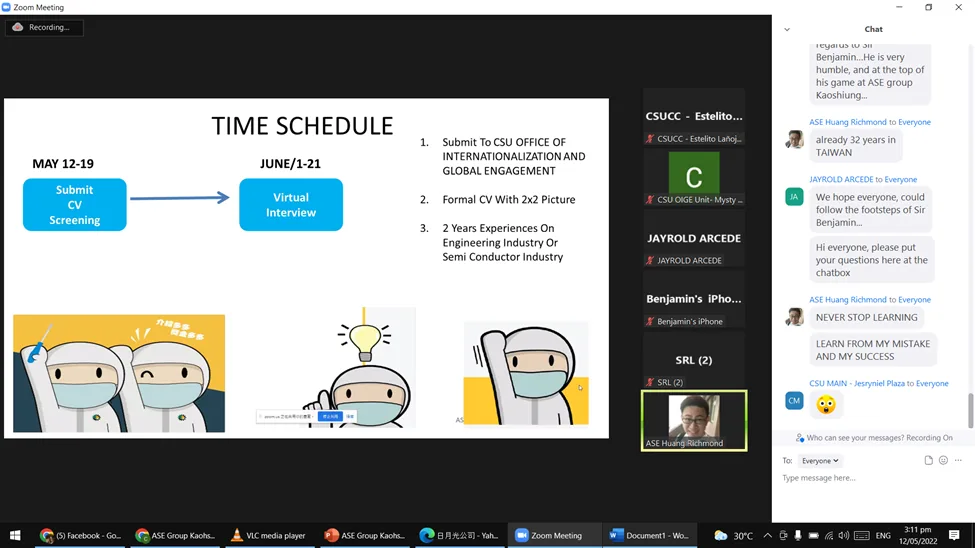This screenshot has width=975, height=548.
Task: Click the Benjamin's iPhone participant tile
Action: point(693,300)
